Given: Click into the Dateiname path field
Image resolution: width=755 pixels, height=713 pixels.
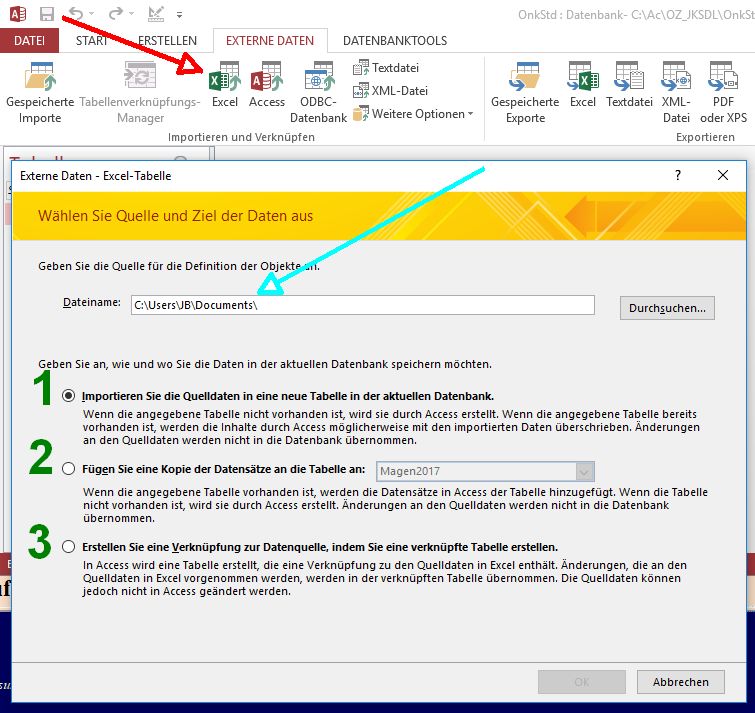Looking at the screenshot, I should pos(363,305).
